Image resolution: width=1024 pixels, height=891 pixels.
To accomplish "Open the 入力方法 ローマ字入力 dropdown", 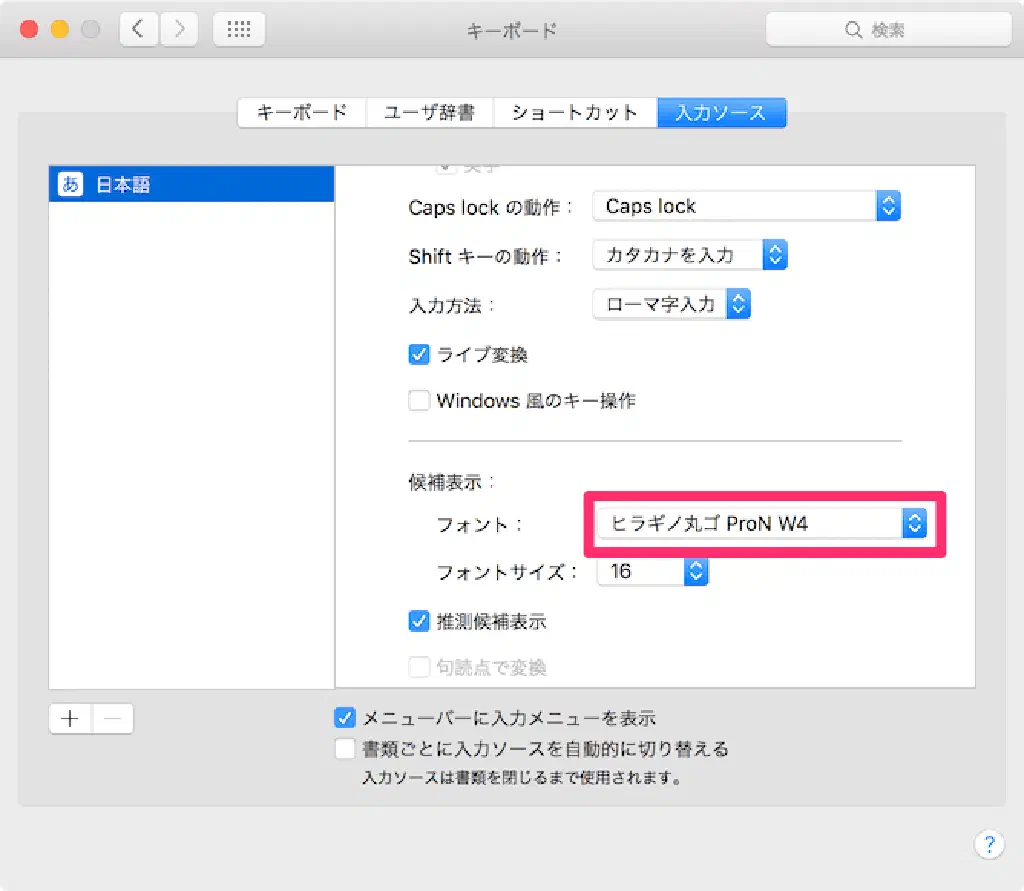I will tap(671, 304).
